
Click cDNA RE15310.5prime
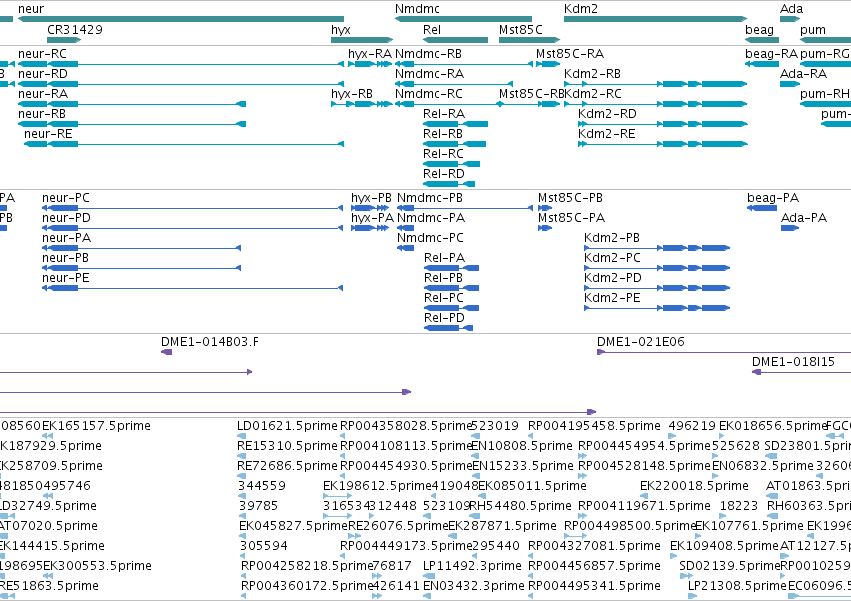point(242,456)
